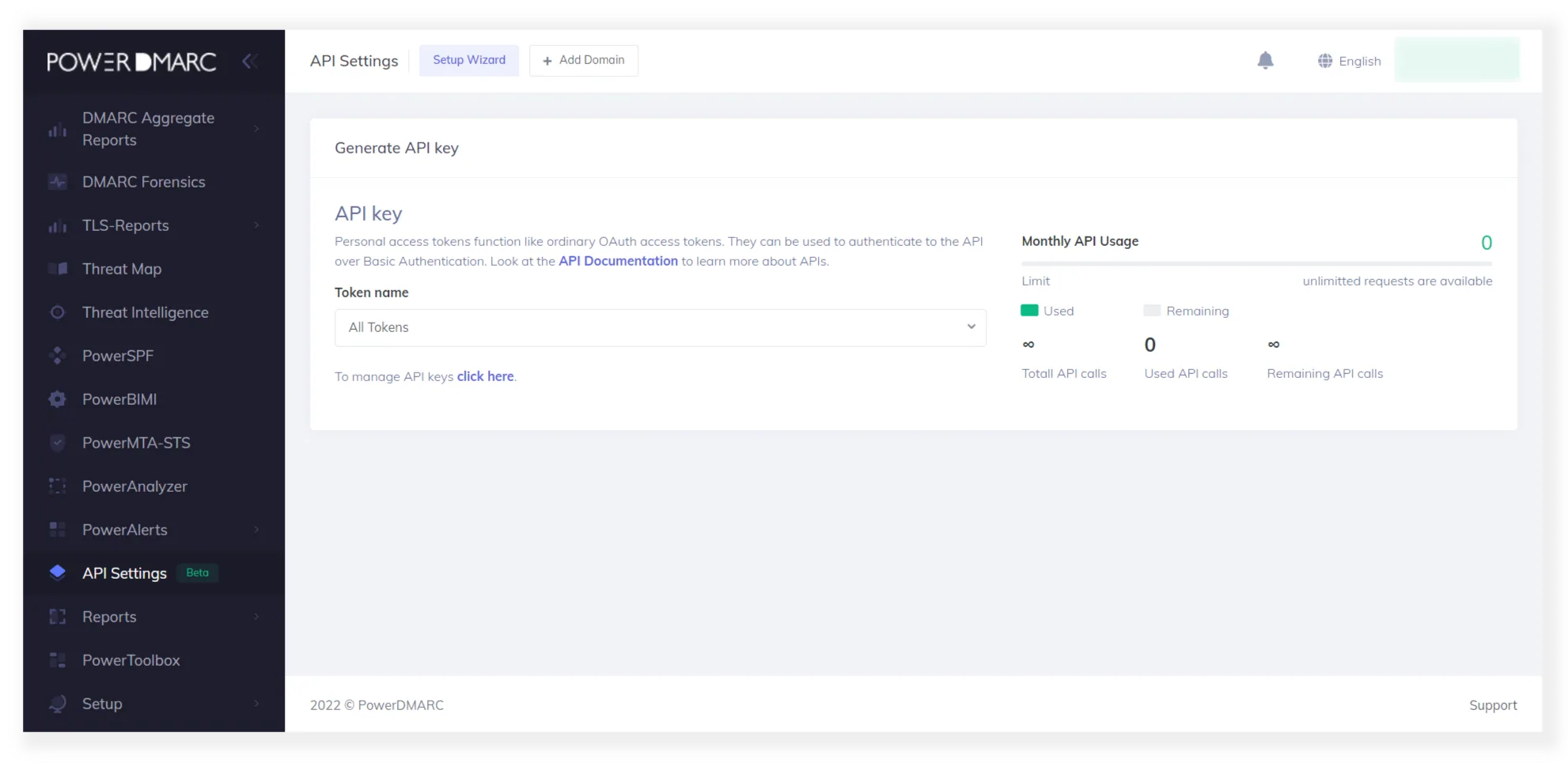This screenshot has width=1568, height=763.
Task: Click the TLS-Reports chart icon
Action: (x=57, y=225)
